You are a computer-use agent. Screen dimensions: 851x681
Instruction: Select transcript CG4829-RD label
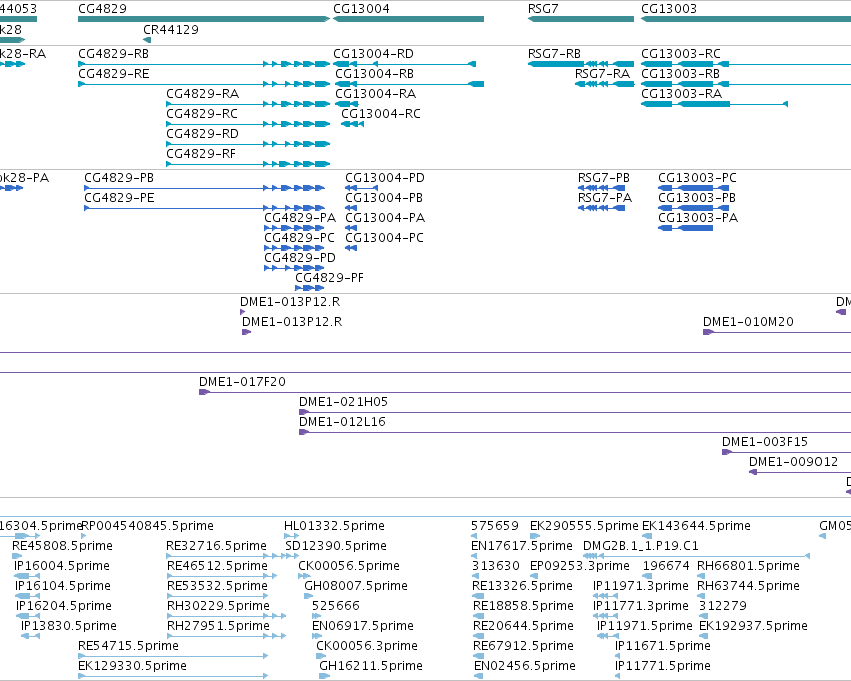(202, 134)
